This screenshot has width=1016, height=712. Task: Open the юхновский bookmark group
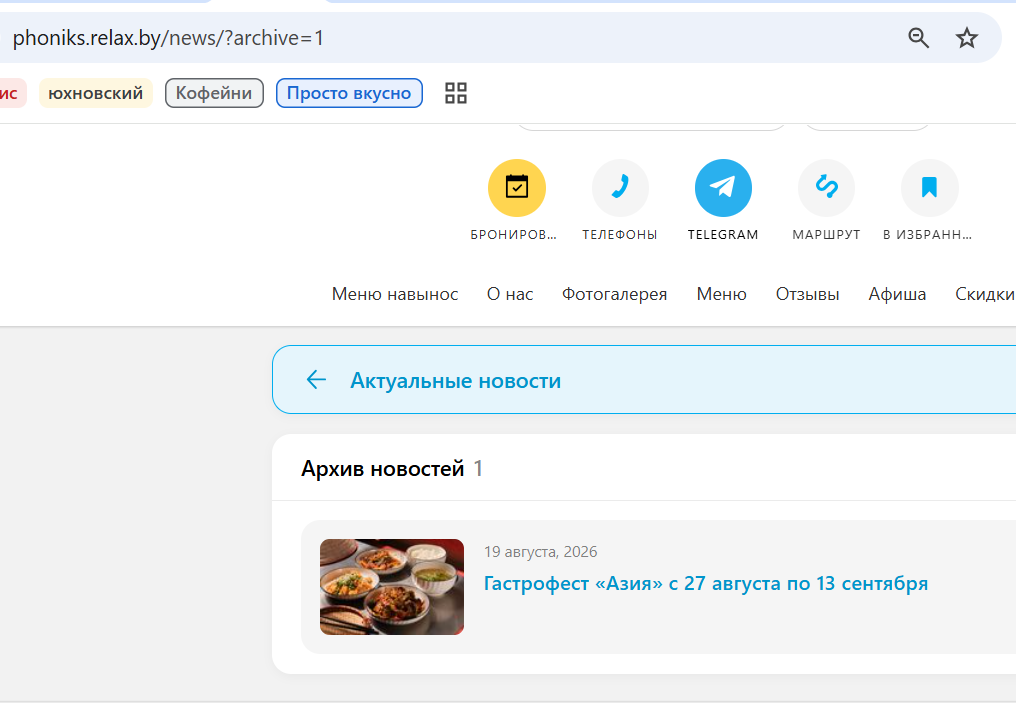(96, 93)
